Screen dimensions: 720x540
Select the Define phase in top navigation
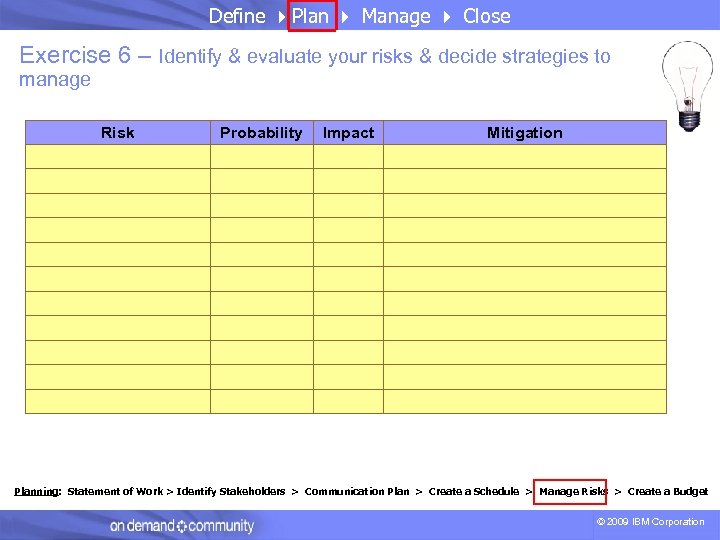[237, 16]
